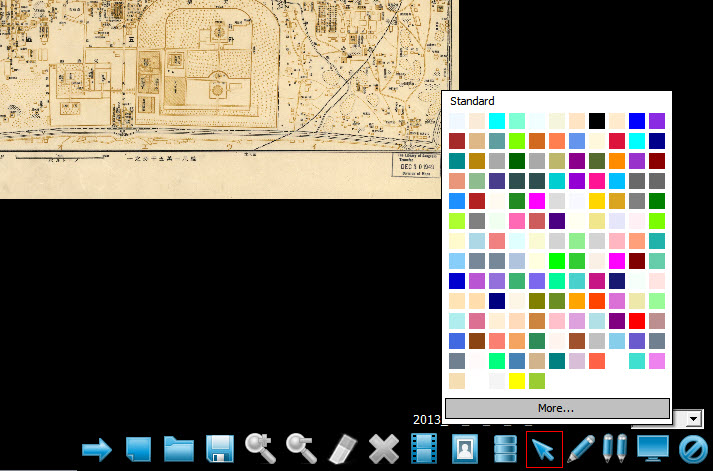The height and width of the screenshot is (471, 713).
Task: Select the double pencil tool
Action: pyautogui.click(x=616, y=449)
